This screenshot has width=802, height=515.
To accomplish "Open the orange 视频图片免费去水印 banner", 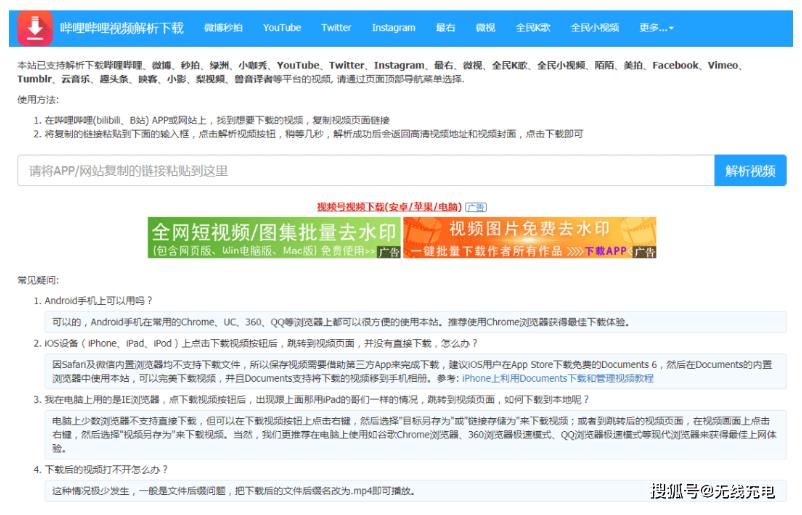I will 529,237.
